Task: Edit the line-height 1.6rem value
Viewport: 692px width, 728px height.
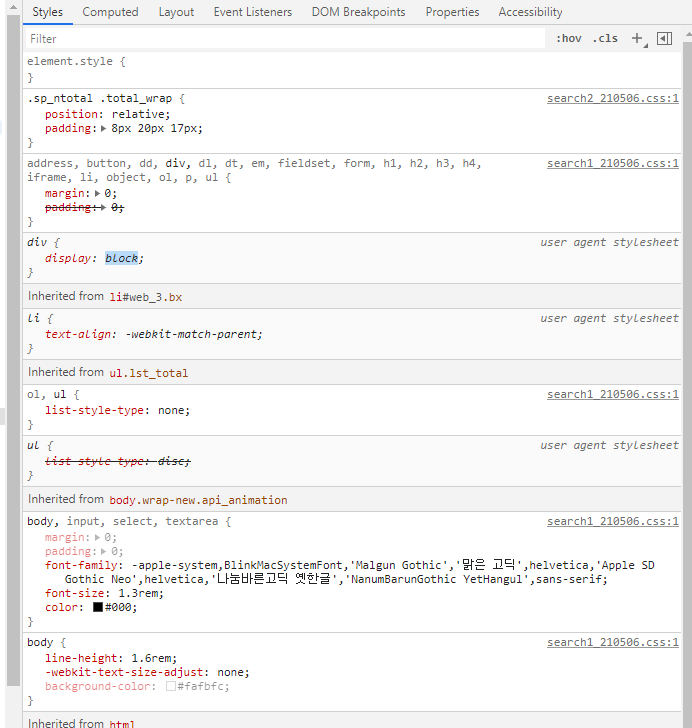Action: click(x=151, y=658)
